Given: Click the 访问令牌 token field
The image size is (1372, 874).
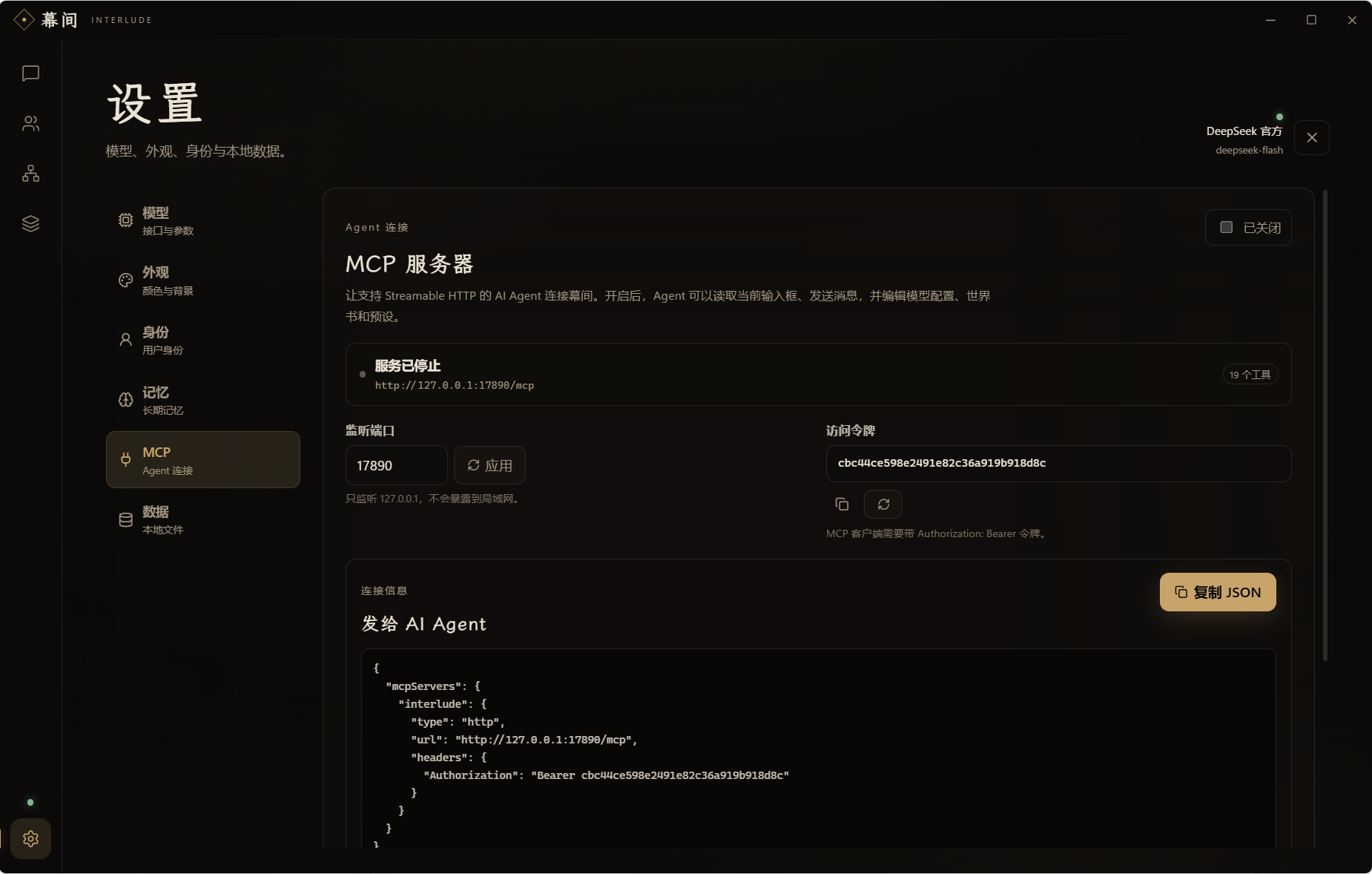Looking at the screenshot, I should click(x=1058, y=464).
